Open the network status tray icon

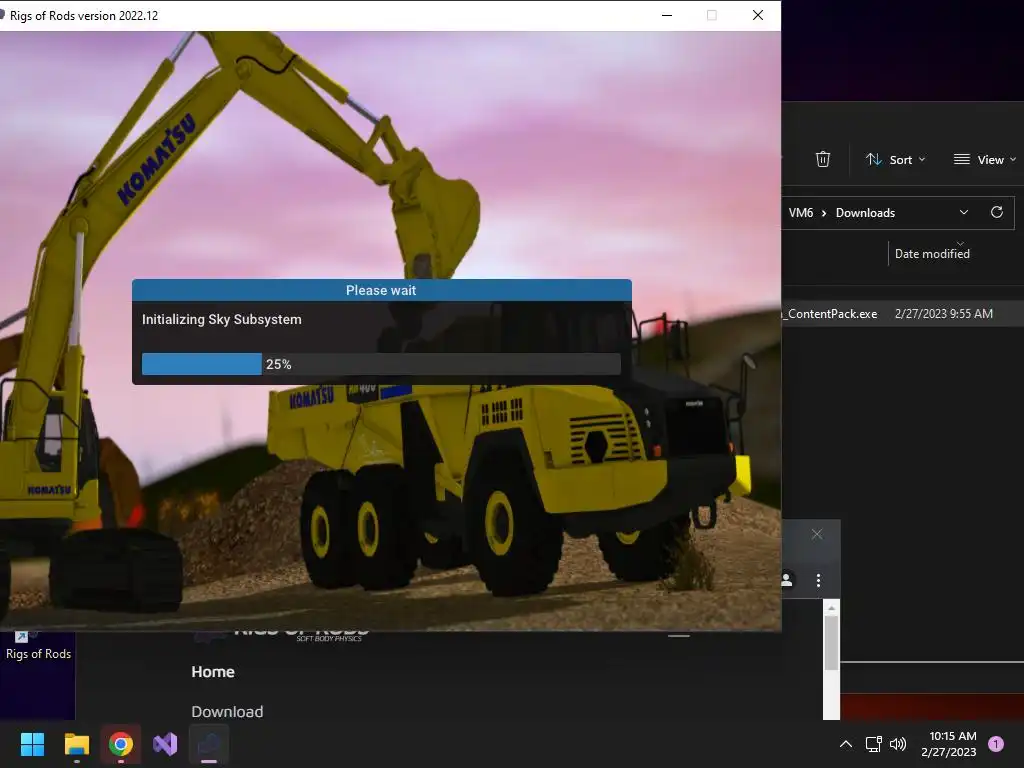pos(873,744)
